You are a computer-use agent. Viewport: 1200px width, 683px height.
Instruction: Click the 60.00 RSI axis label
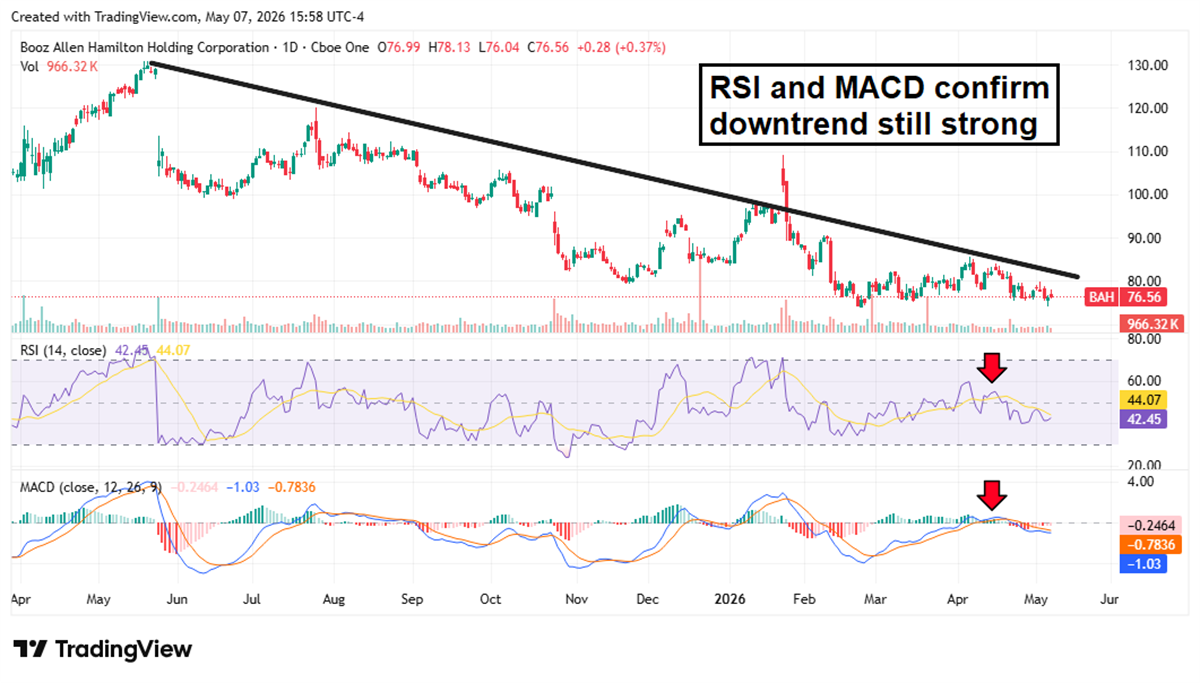point(1146,380)
